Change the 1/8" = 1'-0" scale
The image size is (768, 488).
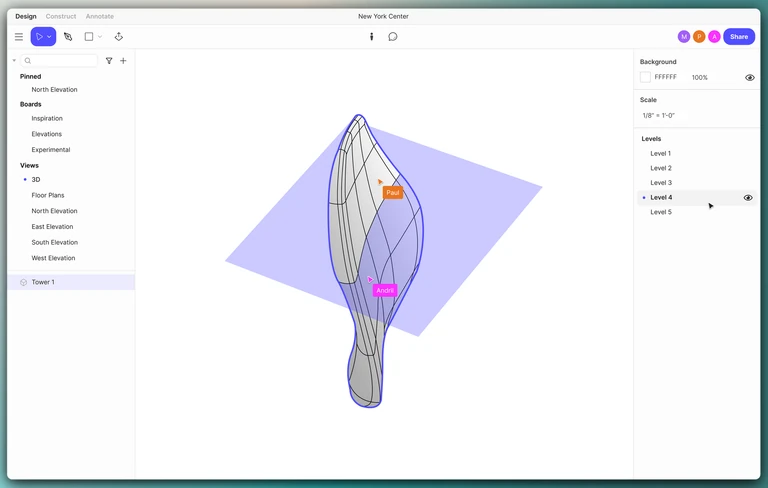[x=659, y=116]
